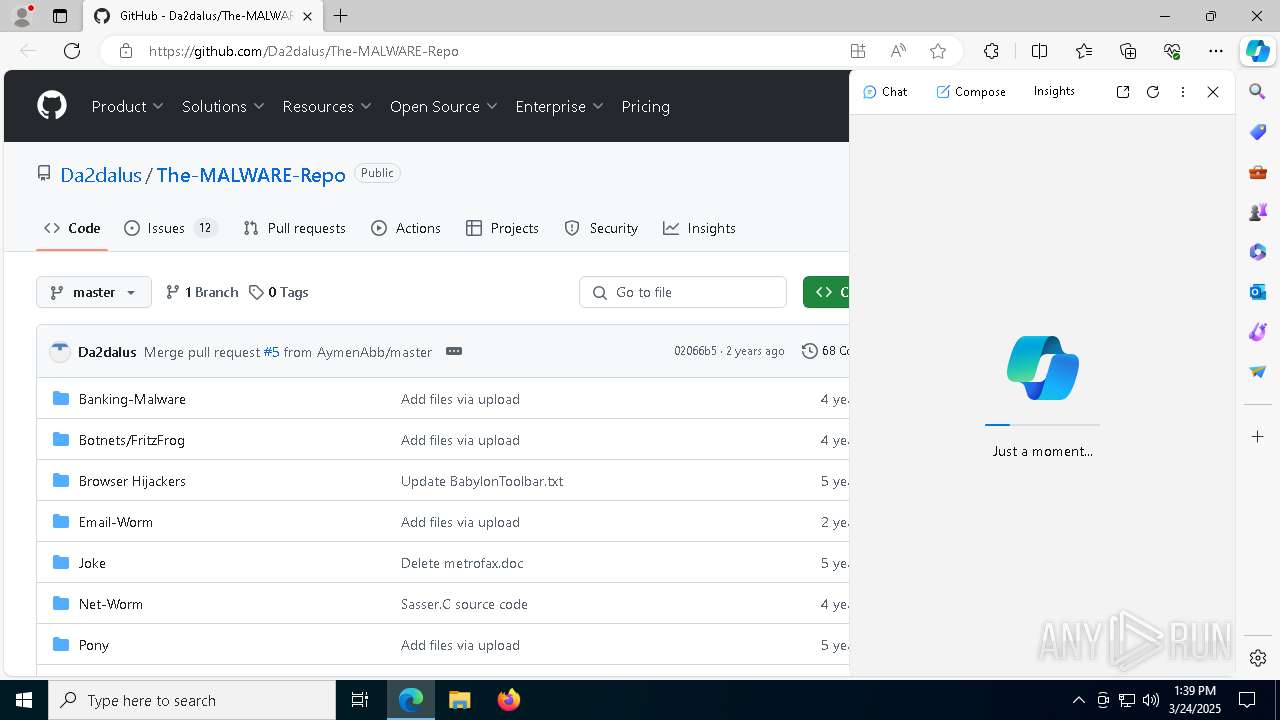1280x720 pixels.
Task: Open browser Extensions icon
Action: 991,51
